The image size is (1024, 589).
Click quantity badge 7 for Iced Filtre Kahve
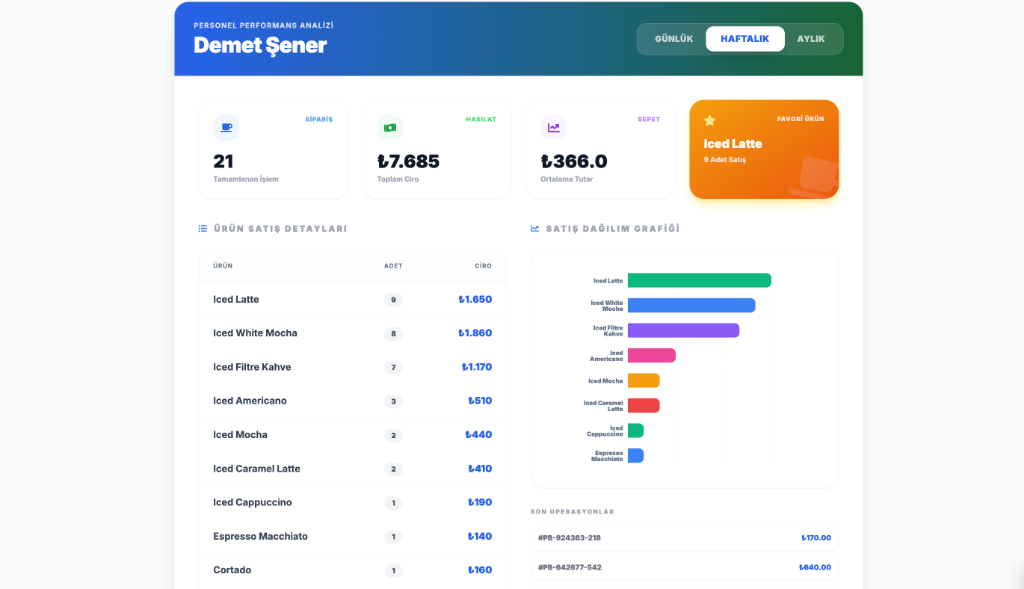(393, 367)
